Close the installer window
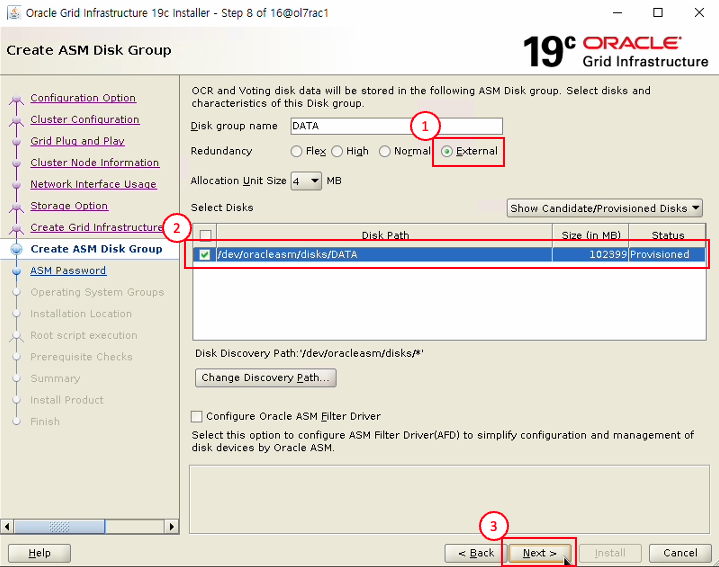 699,12
